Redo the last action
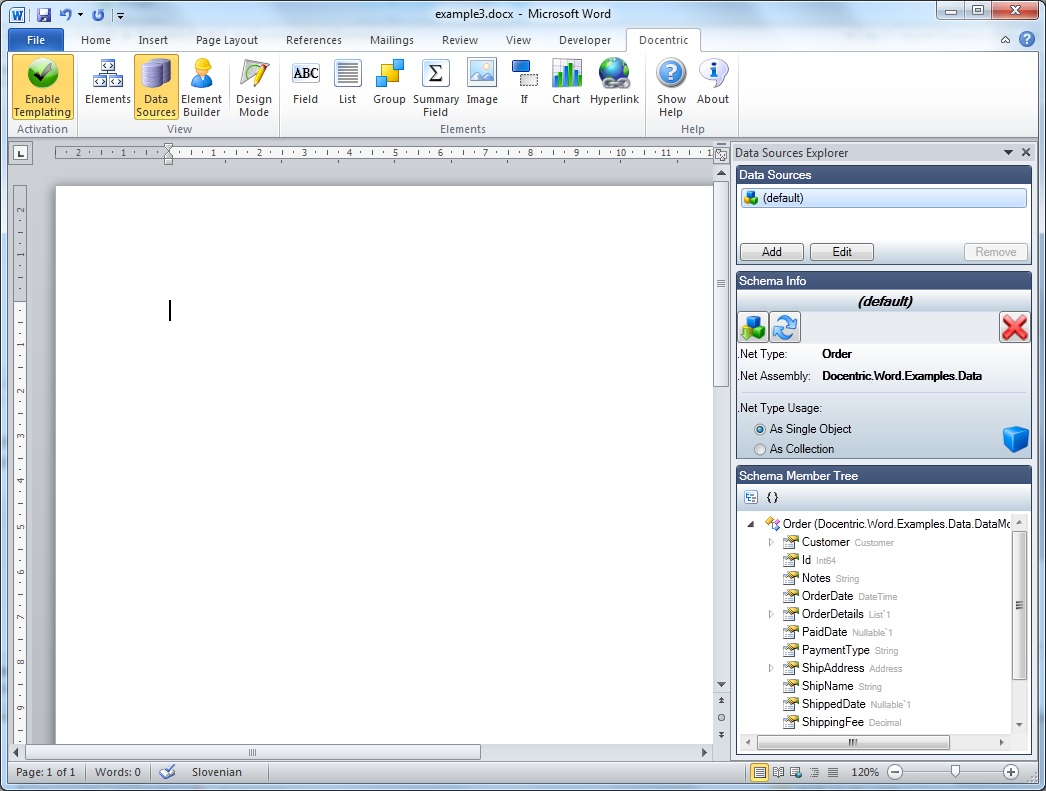Viewport: 1046px width, 791px height. [98, 14]
